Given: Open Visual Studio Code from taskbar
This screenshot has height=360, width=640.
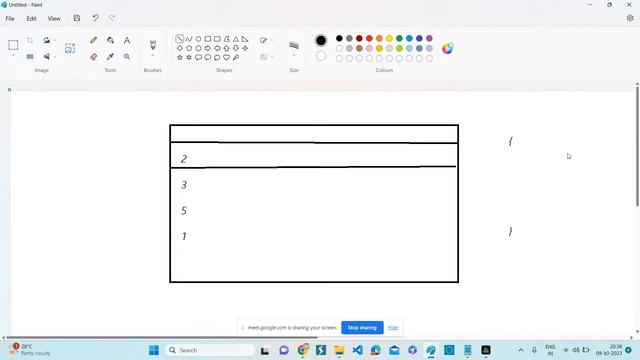Looking at the screenshot, I should point(358,350).
